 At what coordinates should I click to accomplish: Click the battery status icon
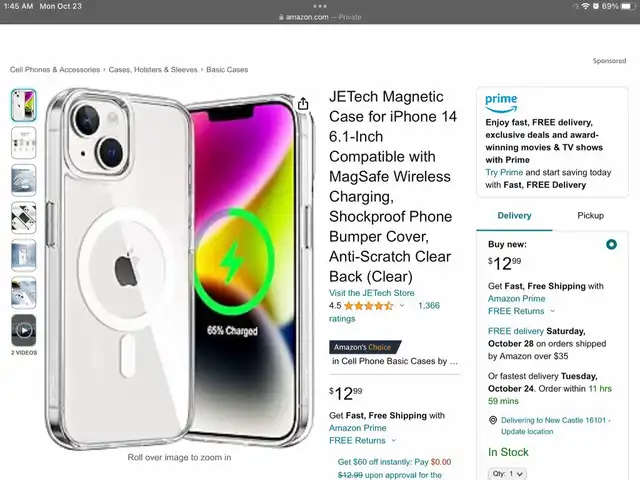pyautogui.click(x=628, y=6)
